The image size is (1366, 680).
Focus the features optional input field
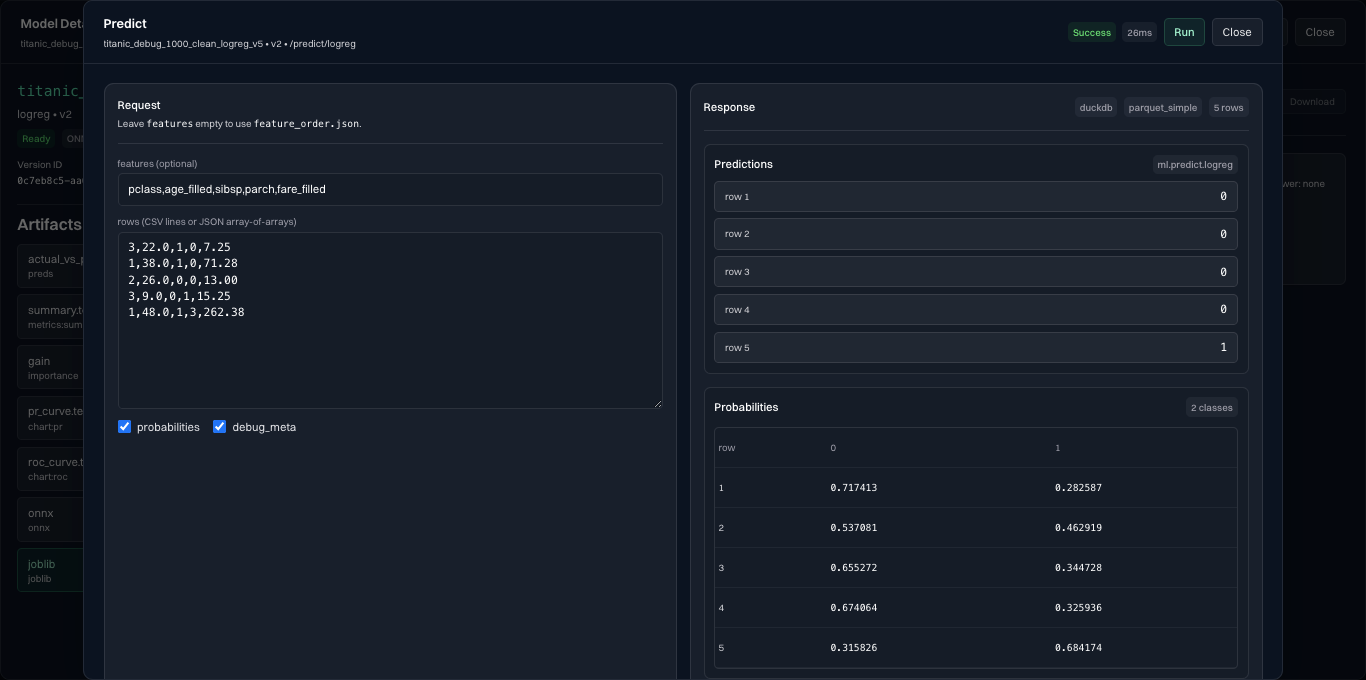point(390,189)
